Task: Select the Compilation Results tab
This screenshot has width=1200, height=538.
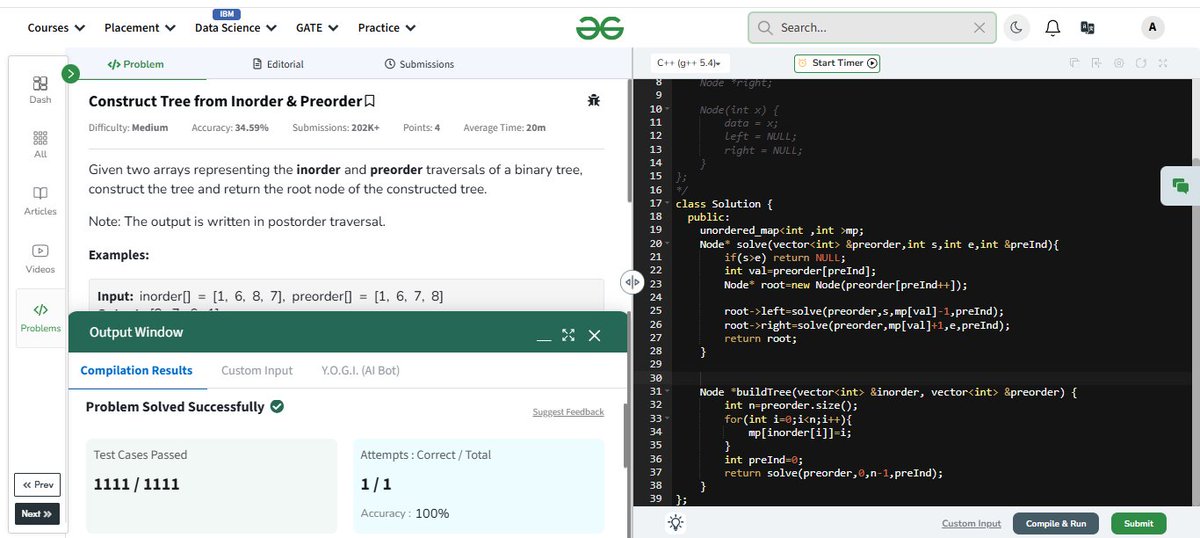Action: click(x=136, y=370)
